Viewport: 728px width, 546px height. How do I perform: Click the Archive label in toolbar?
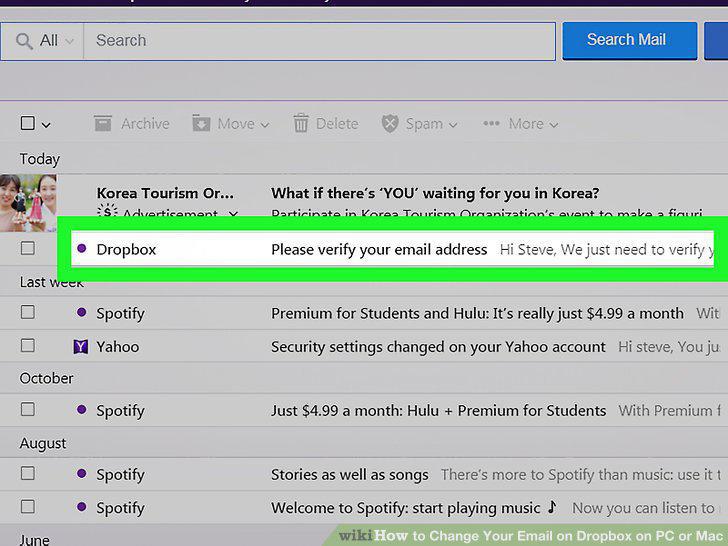point(145,124)
